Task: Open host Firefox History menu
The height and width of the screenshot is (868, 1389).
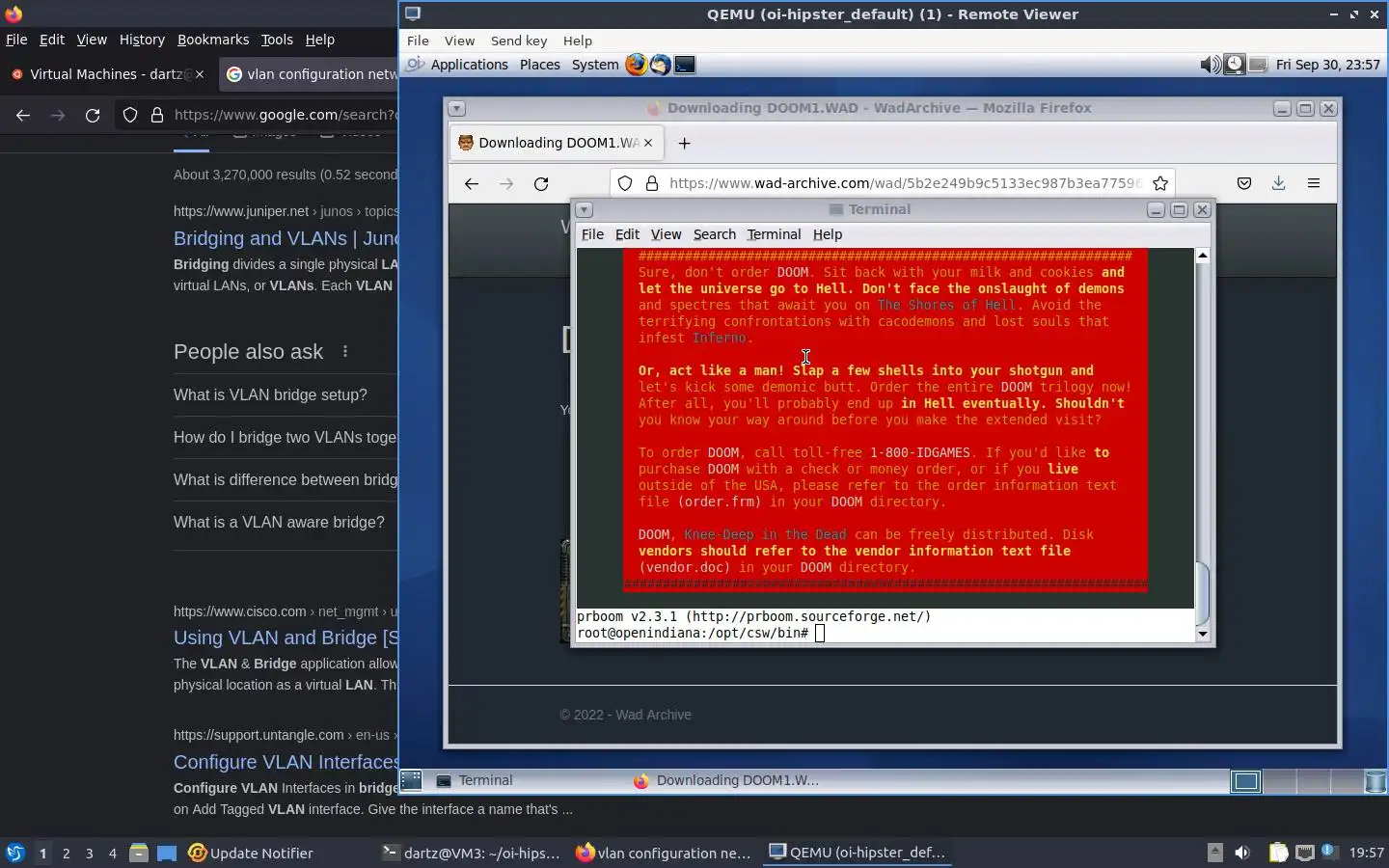Action: 142,40
